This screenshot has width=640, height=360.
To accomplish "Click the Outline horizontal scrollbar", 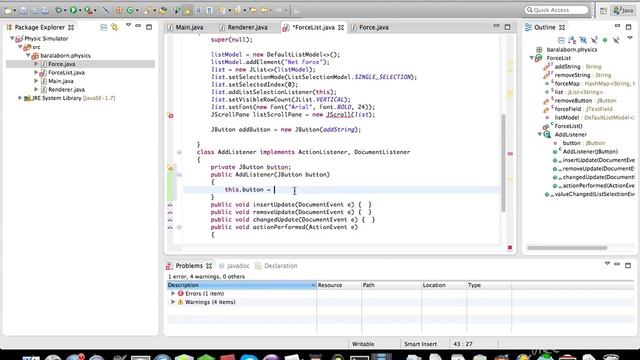I will pyautogui.click(x=567, y=248).
